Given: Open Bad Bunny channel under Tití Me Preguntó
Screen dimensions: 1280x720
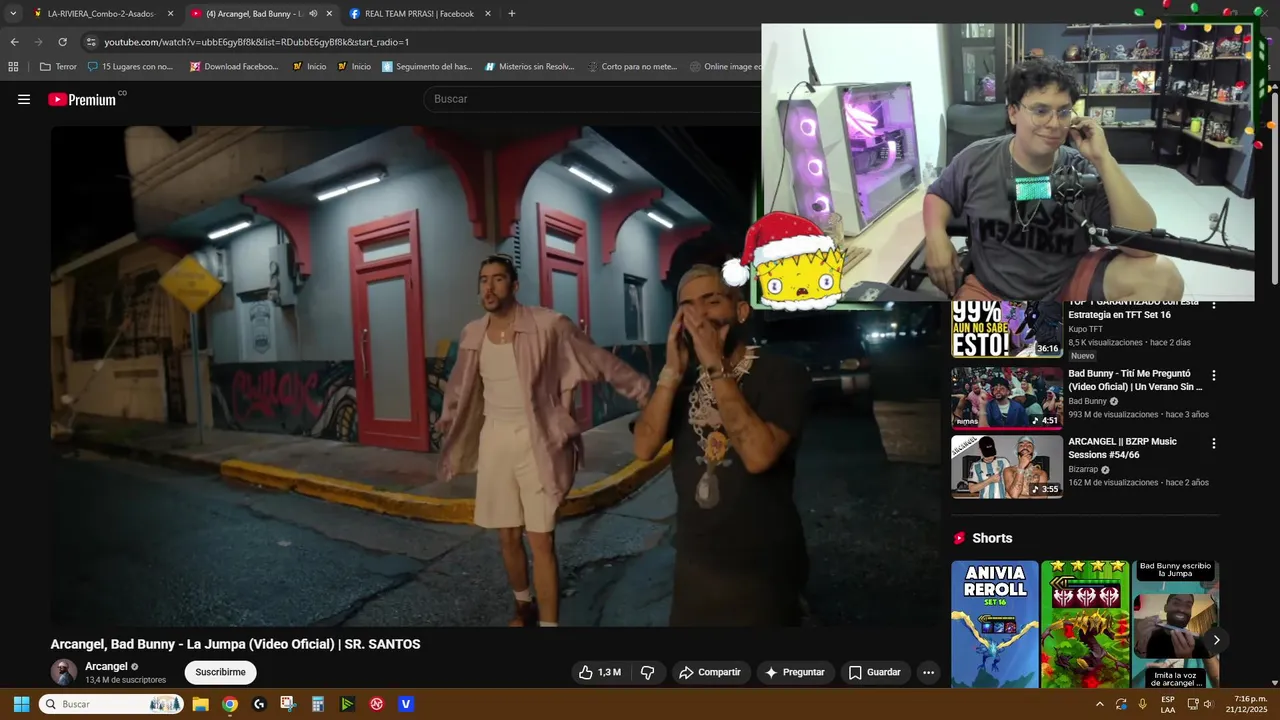Looking at the screenshot, I should pos(1087,401).
